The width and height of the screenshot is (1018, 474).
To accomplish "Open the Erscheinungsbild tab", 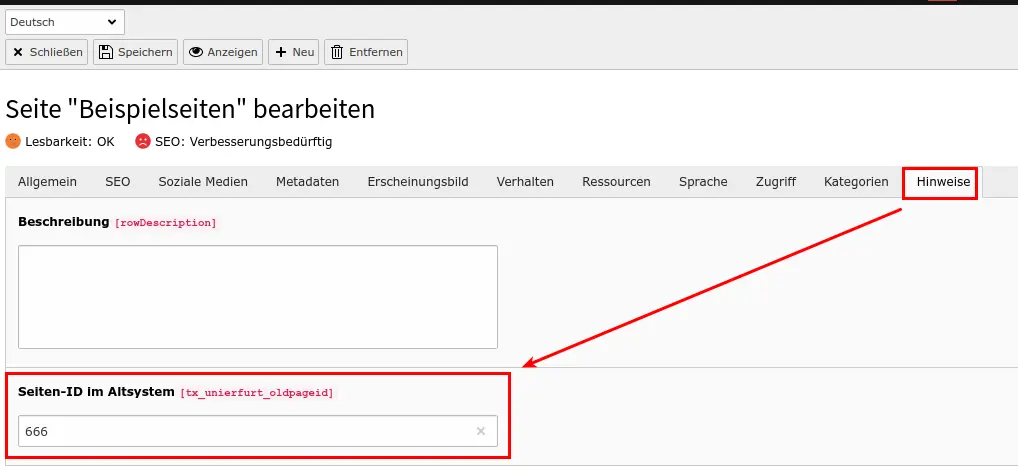I will pyautogui.click(x=417, y=182).
